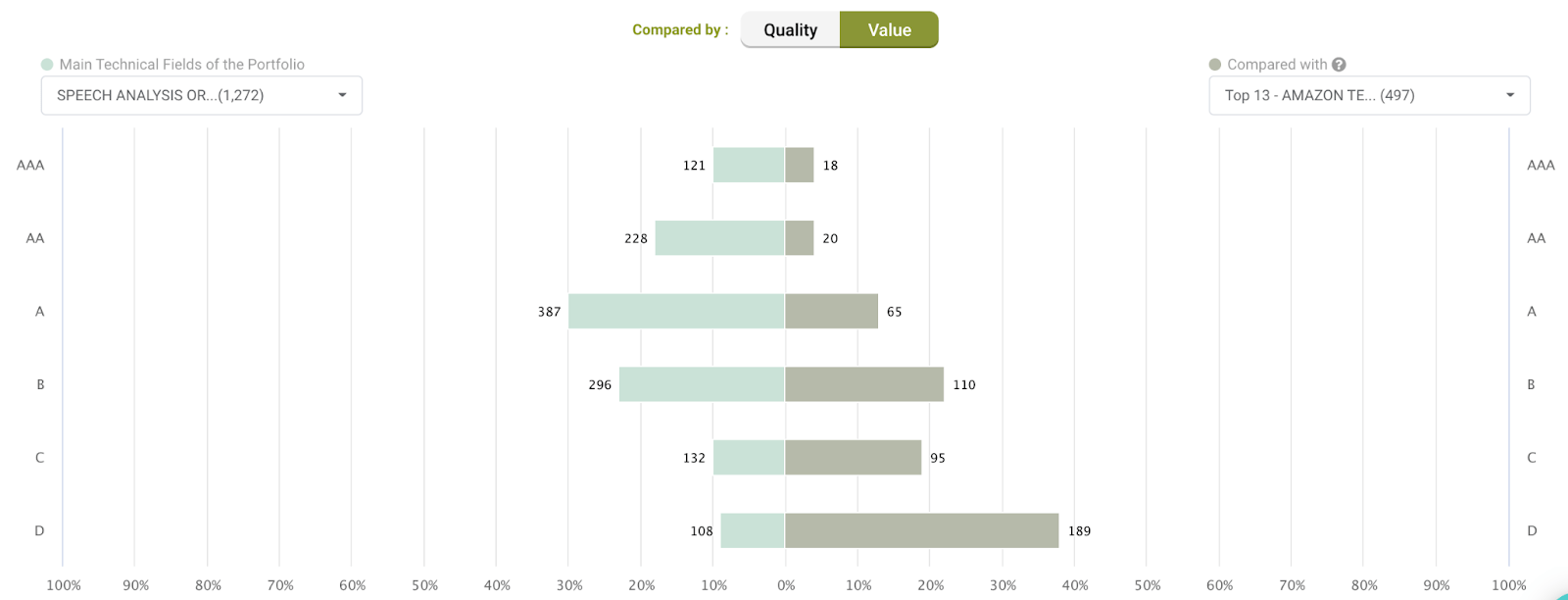Click the arrow on the Compared with dropdown
Image resolution: width=1568 pixels, height=600 pixels.
coord(1510,95)
